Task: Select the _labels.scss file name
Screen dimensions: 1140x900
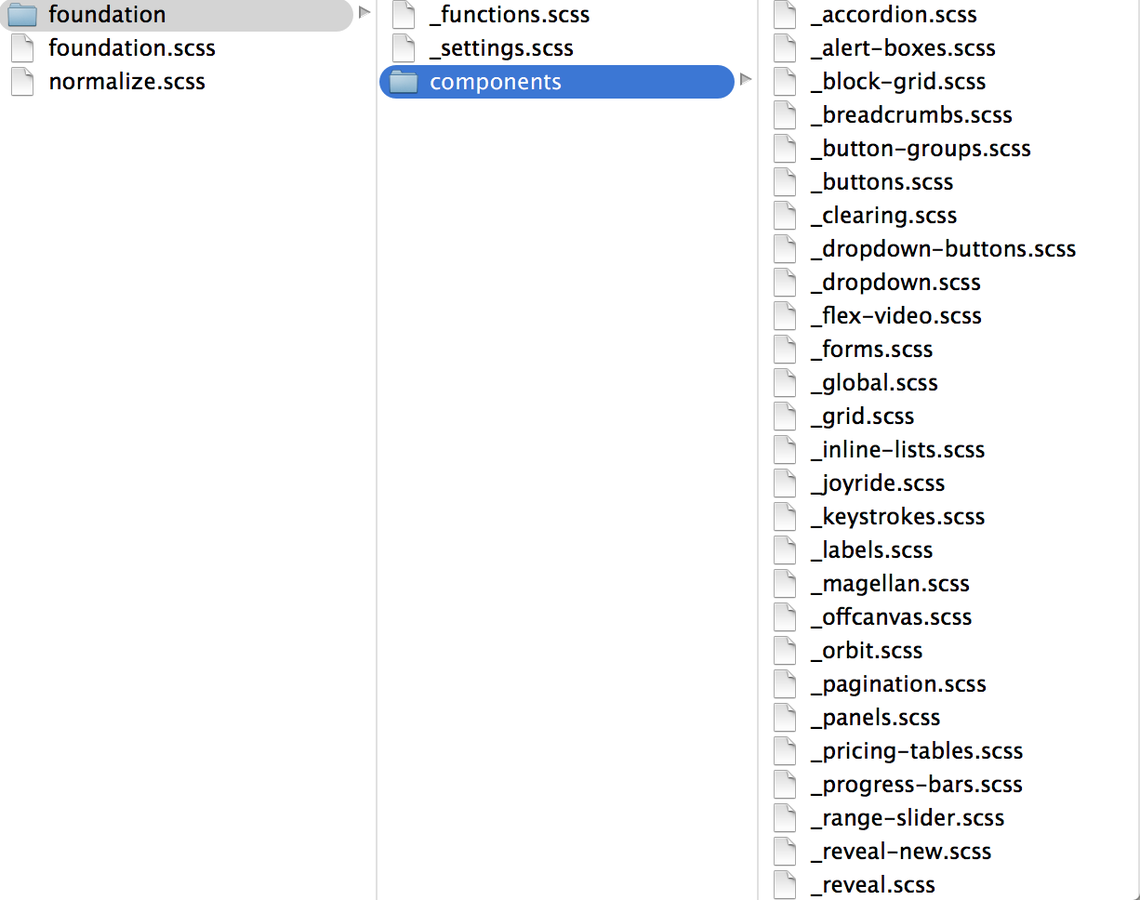Action: (872, 550)
